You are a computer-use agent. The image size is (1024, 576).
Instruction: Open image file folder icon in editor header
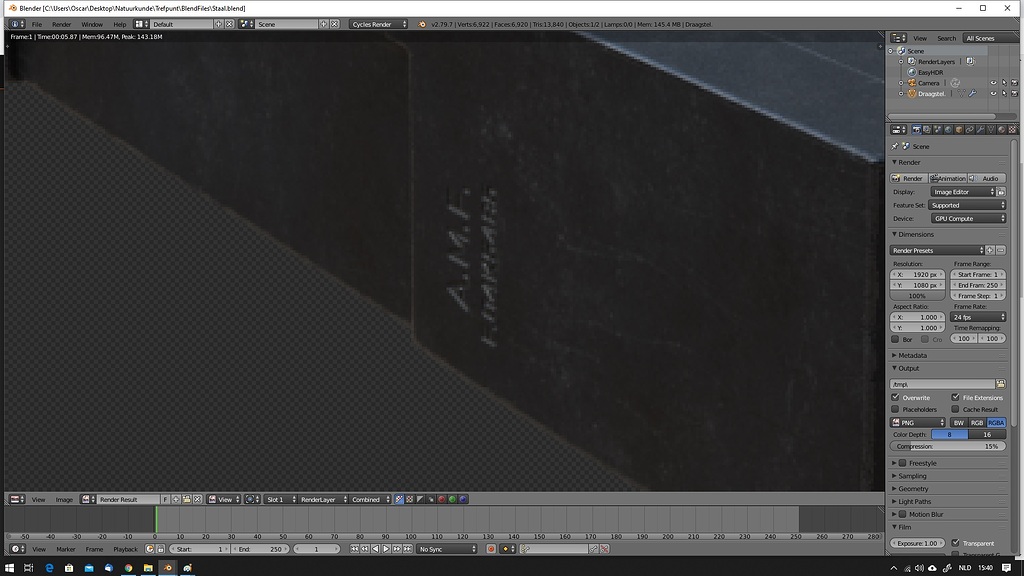pyautogui.click(x=187, y=499)
